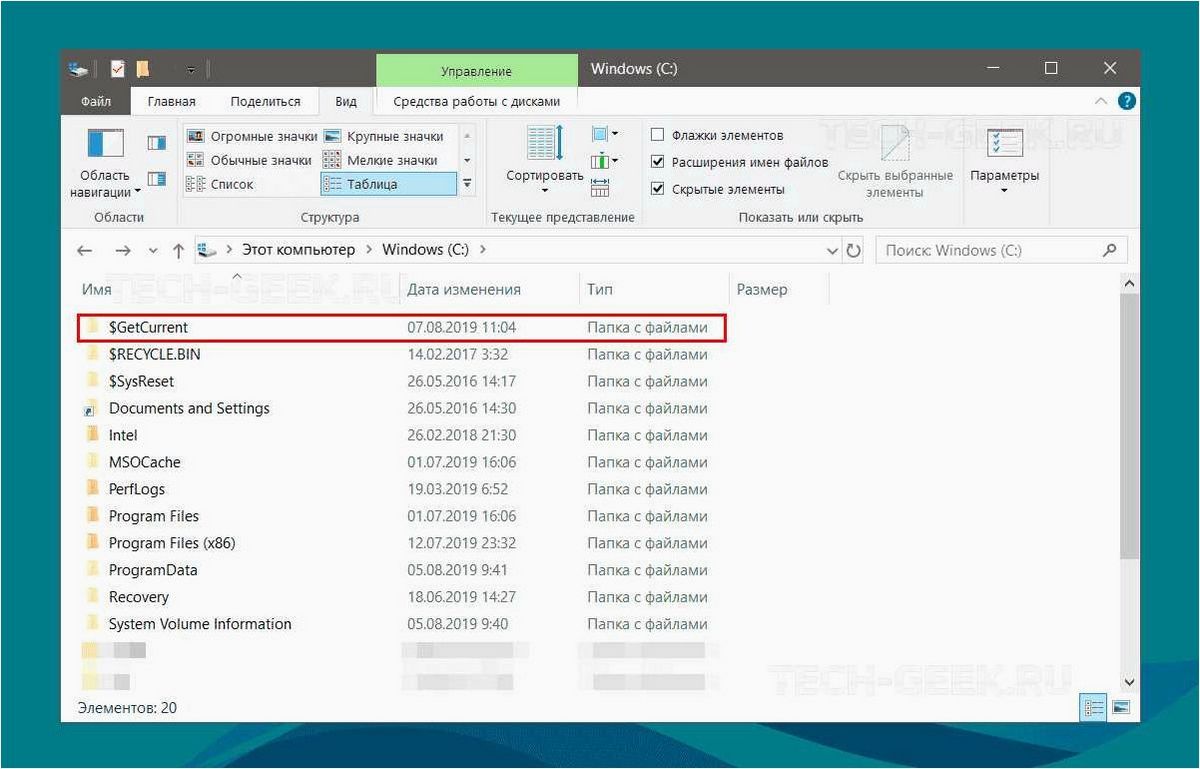Click Size all columns to fit icon

[600, 187]
